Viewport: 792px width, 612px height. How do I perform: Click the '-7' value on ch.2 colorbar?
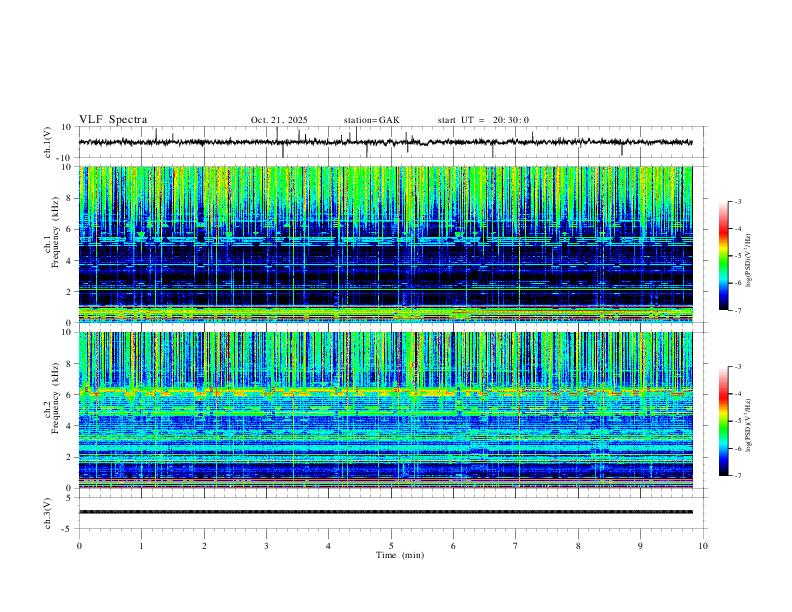tap(738, 475)
